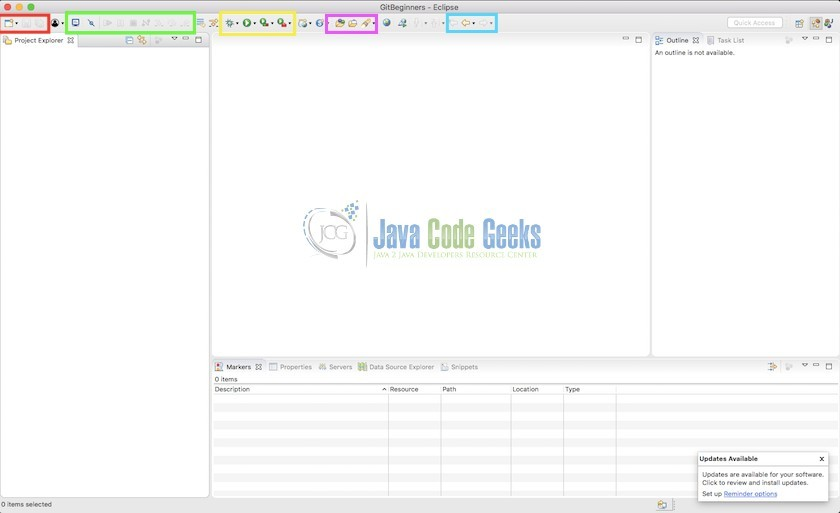Click the Updates Available notification text
Image resolution: width=840 pixels, height=513 pixels.
(763, 478)
